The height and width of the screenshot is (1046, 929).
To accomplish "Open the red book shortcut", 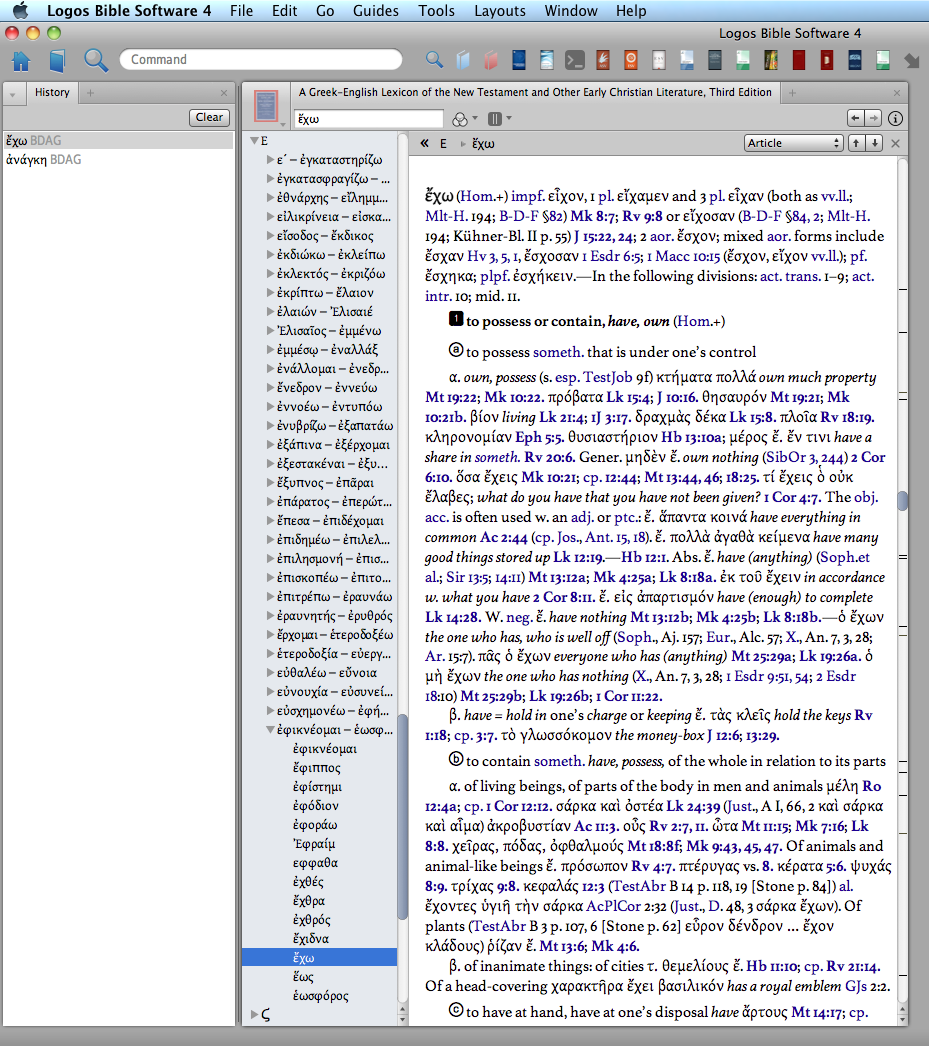I will (491, 60).
